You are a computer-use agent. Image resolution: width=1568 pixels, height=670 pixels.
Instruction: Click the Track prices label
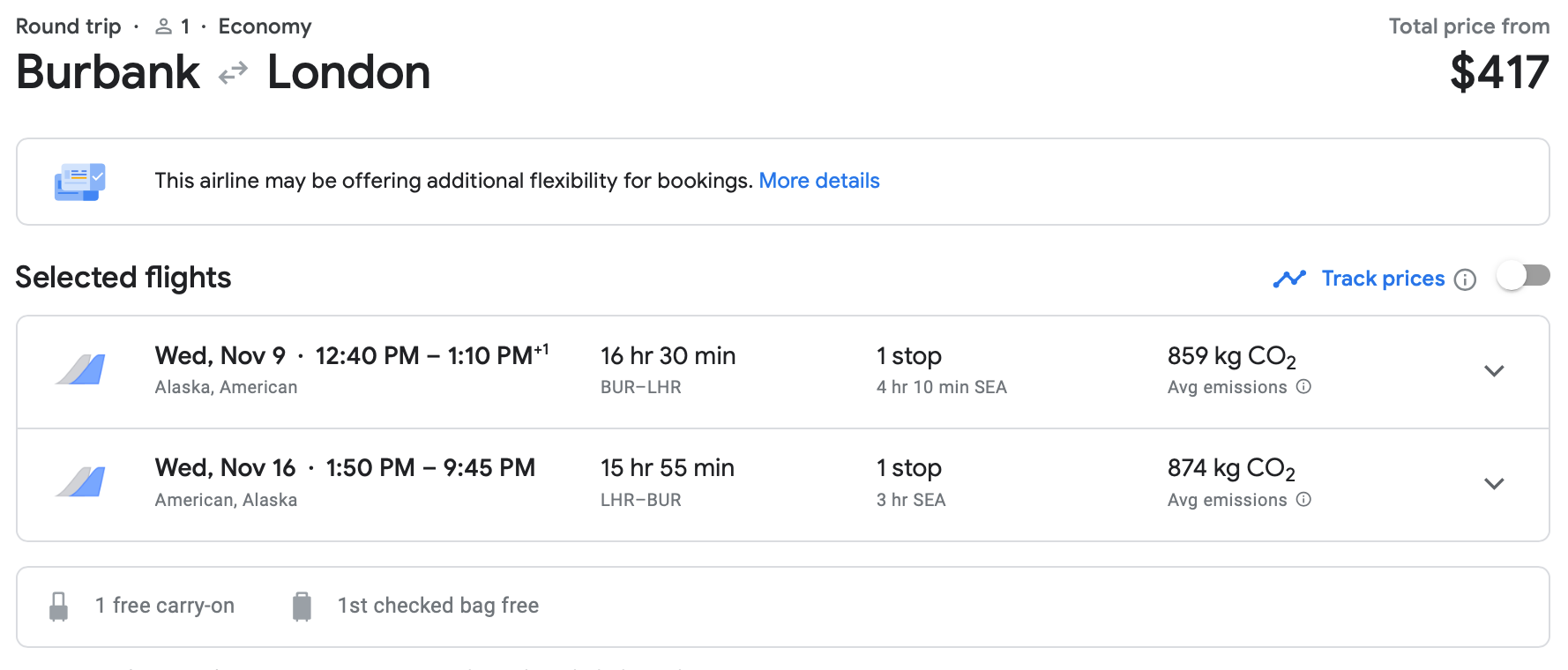coord(1383,279)
